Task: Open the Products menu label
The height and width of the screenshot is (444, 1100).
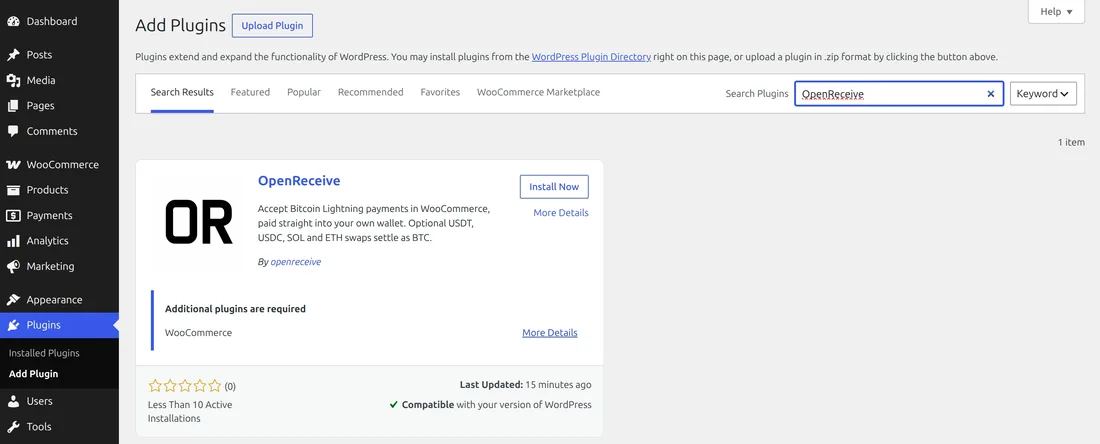Action: pos(48,190)
